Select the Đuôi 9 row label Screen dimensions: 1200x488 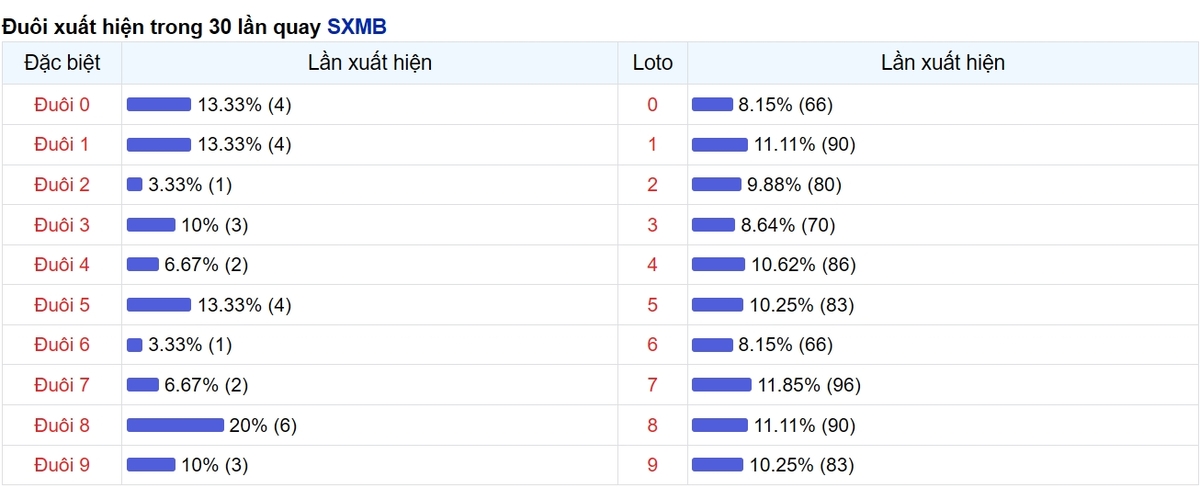(62, 465)
